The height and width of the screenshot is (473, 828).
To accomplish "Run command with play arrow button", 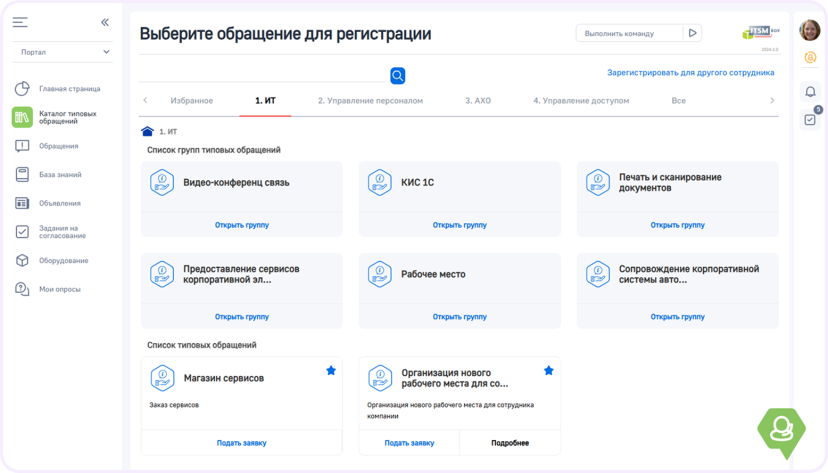I will tap(692, 33).
